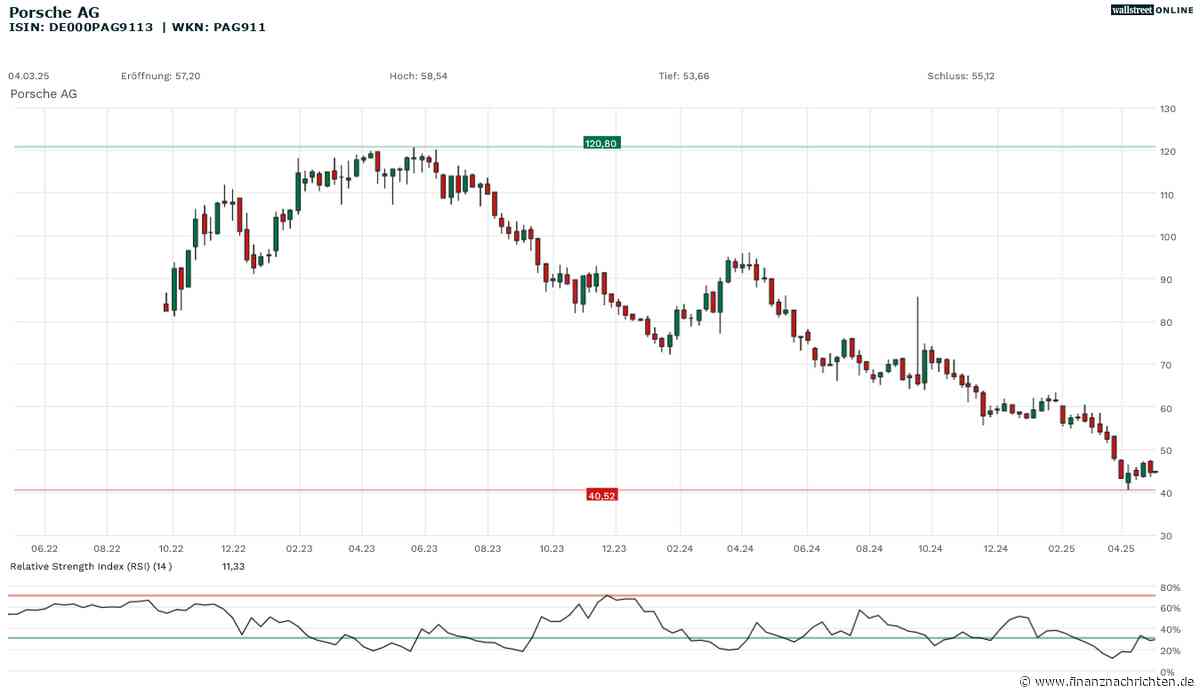Select the 10.23 date axis label

coord(551,548)
